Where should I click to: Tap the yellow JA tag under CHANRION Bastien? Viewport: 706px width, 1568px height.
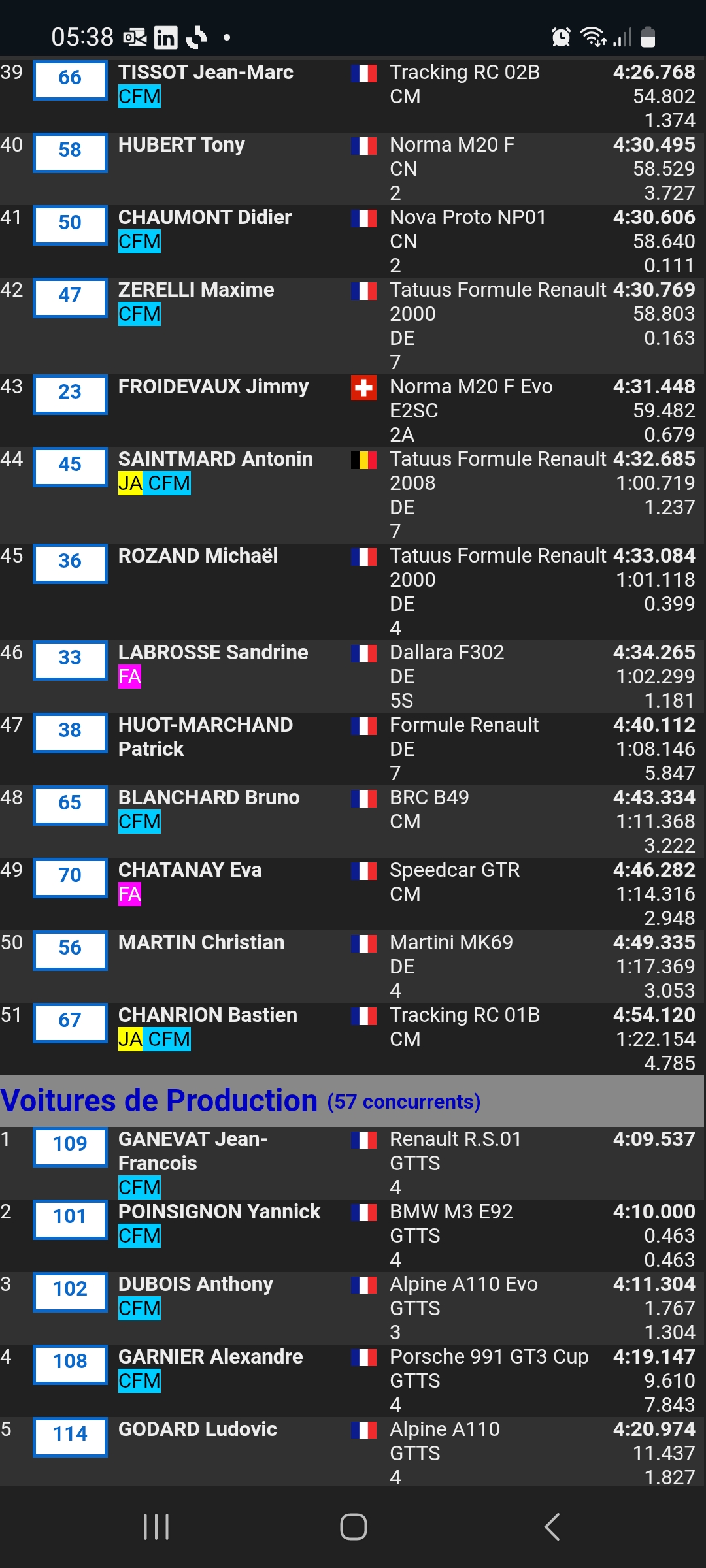[130, 1039]
